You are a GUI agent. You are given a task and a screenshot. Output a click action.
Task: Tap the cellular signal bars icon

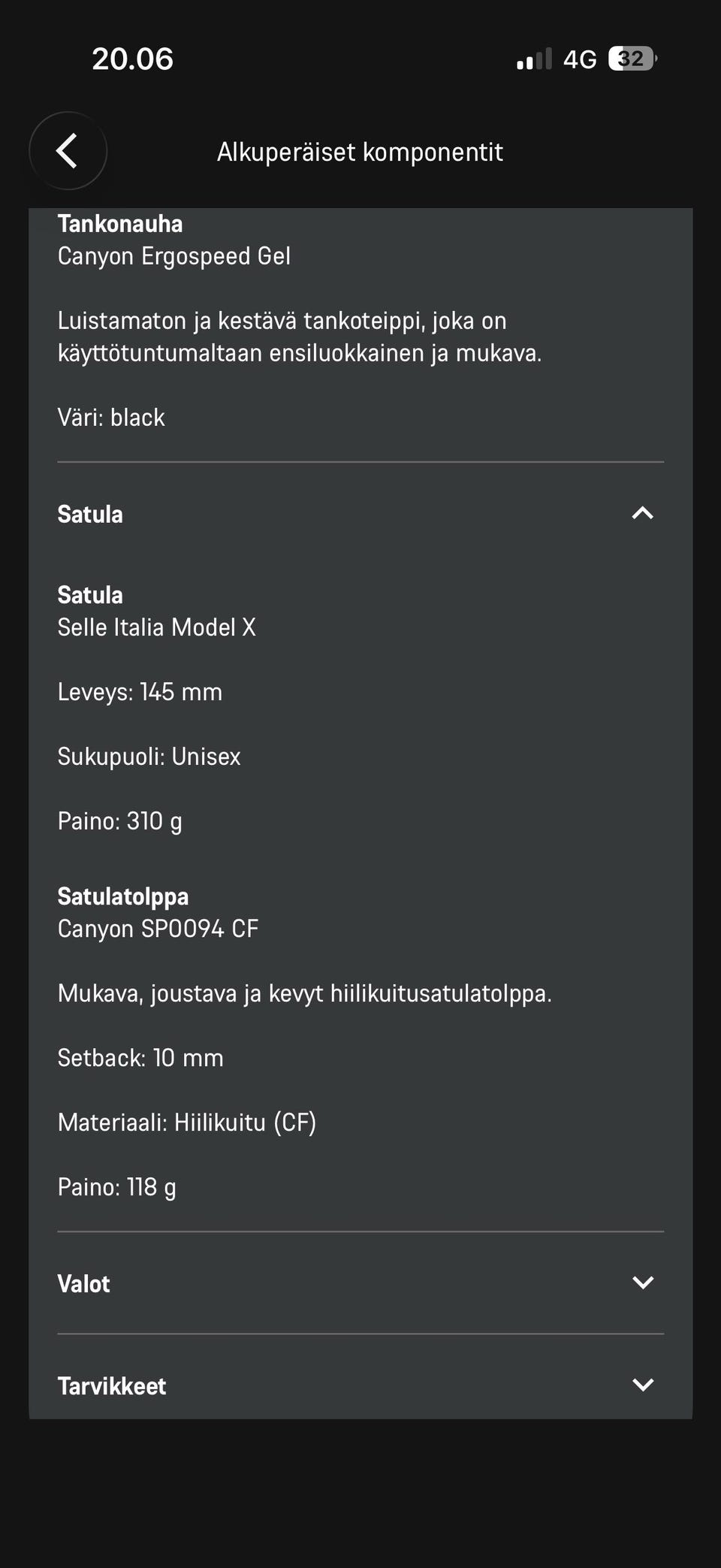coord(534,59)
